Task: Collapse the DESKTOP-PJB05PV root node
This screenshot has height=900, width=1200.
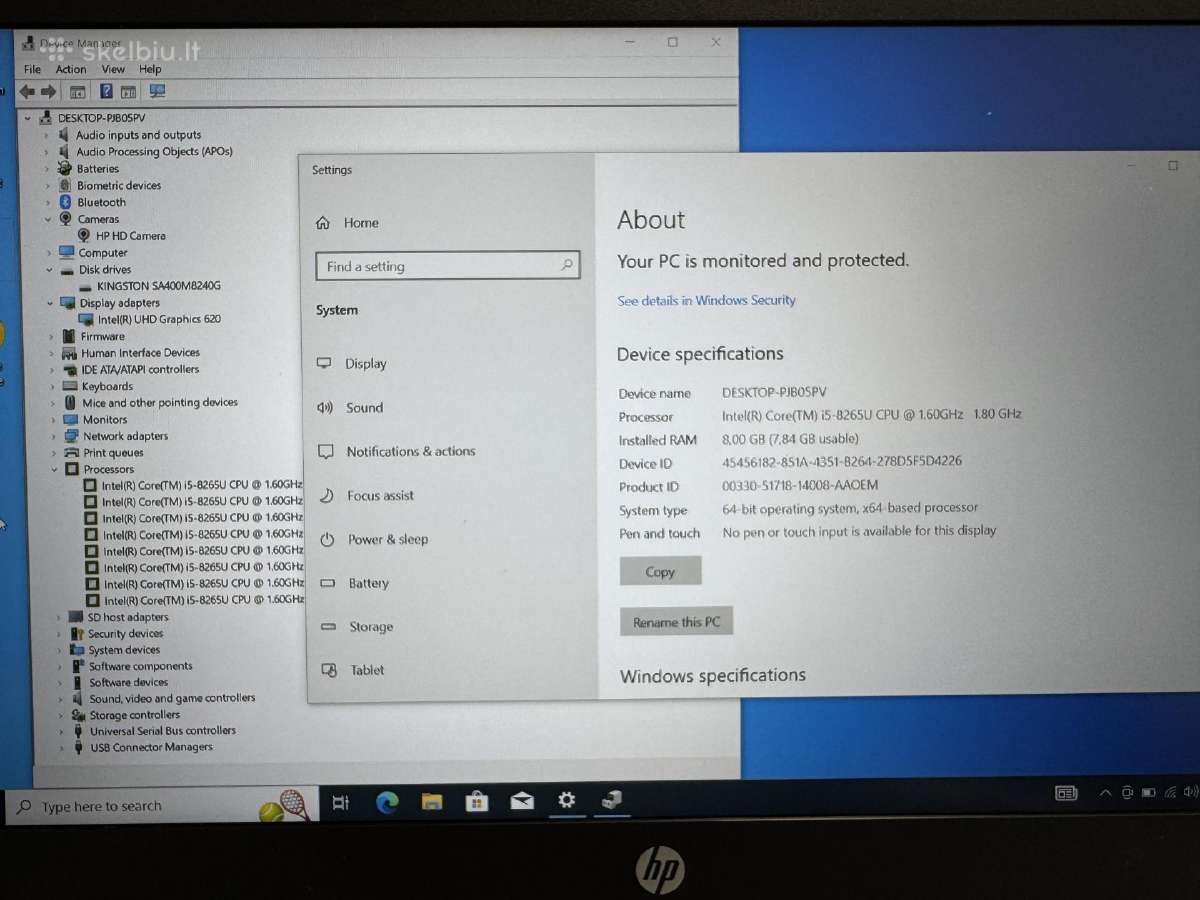Action: (x=28, y=118)
